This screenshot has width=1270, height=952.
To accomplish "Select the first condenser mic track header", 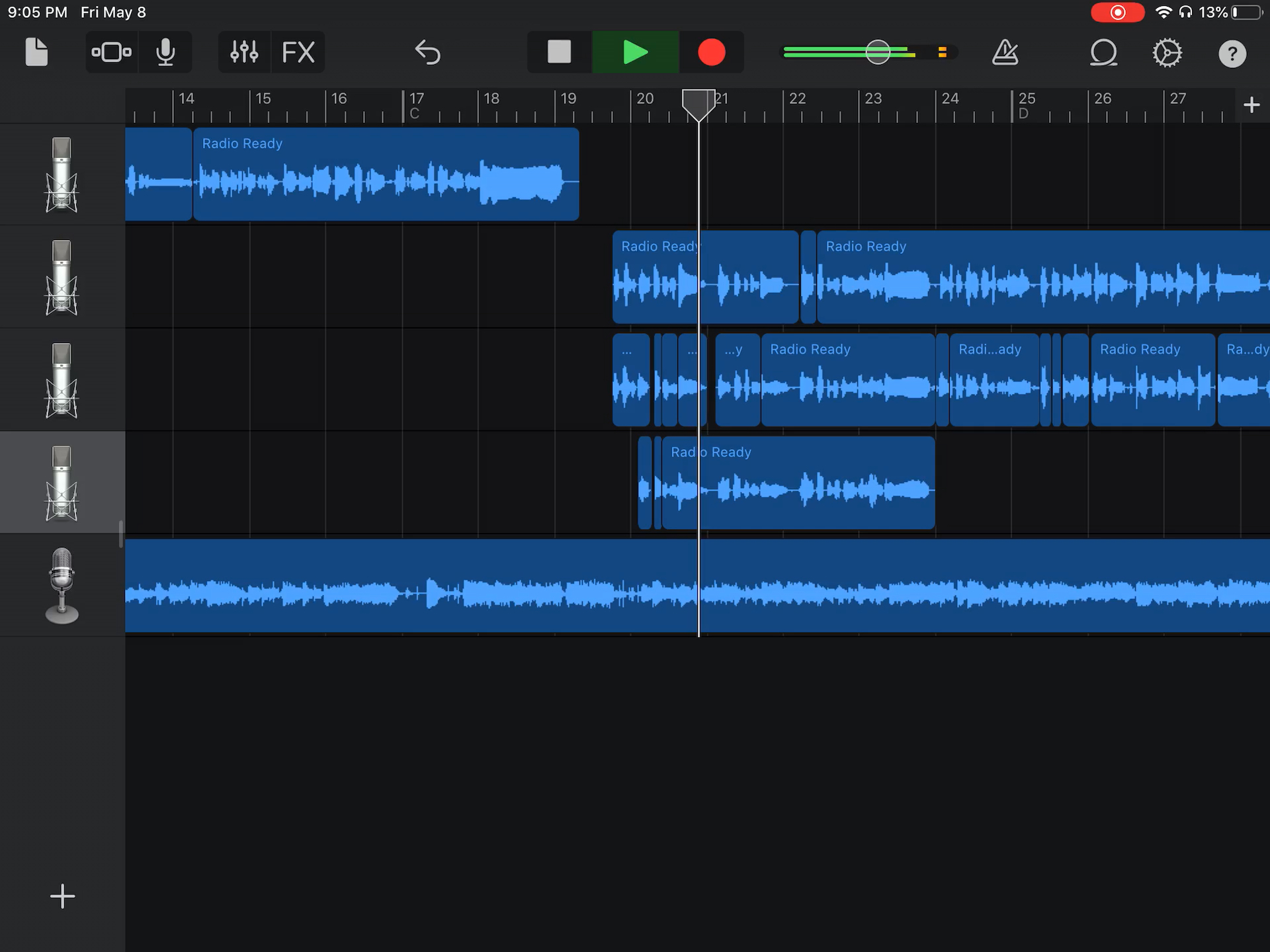I will click(x=62, y=175).
